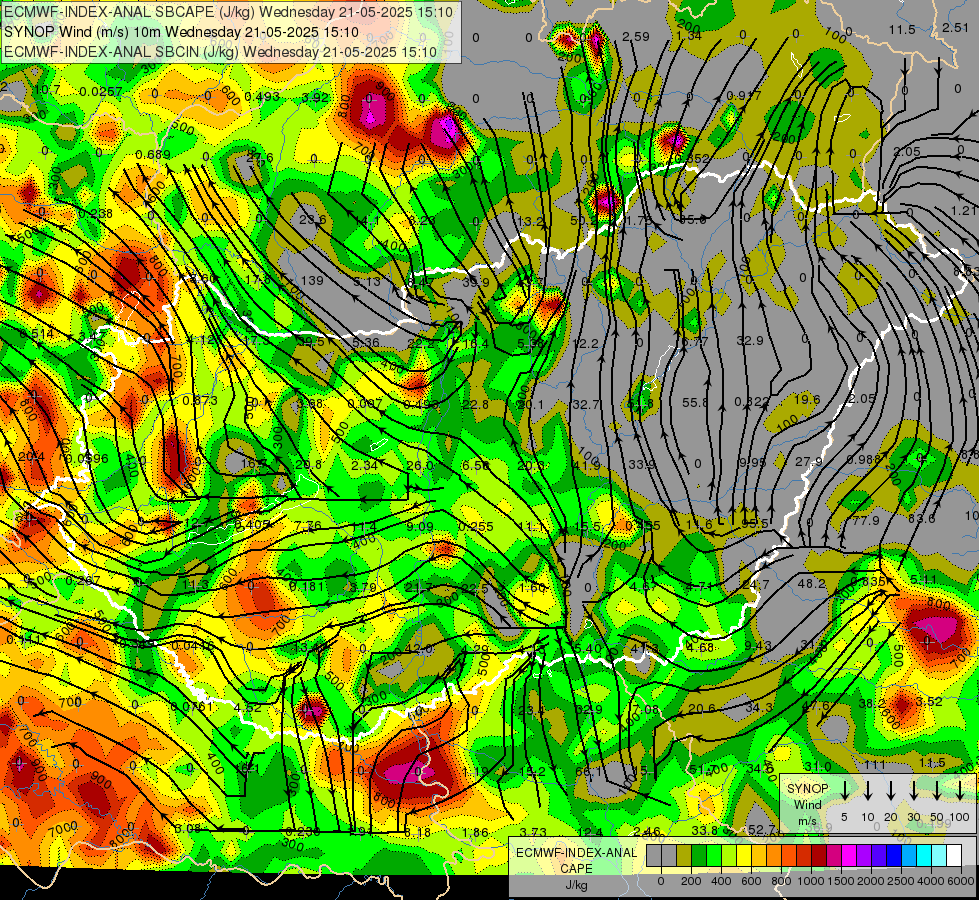Click the SYNOP Wind 10m title line
The width and height of the screenshot is (979, 900).
(181, 32)
